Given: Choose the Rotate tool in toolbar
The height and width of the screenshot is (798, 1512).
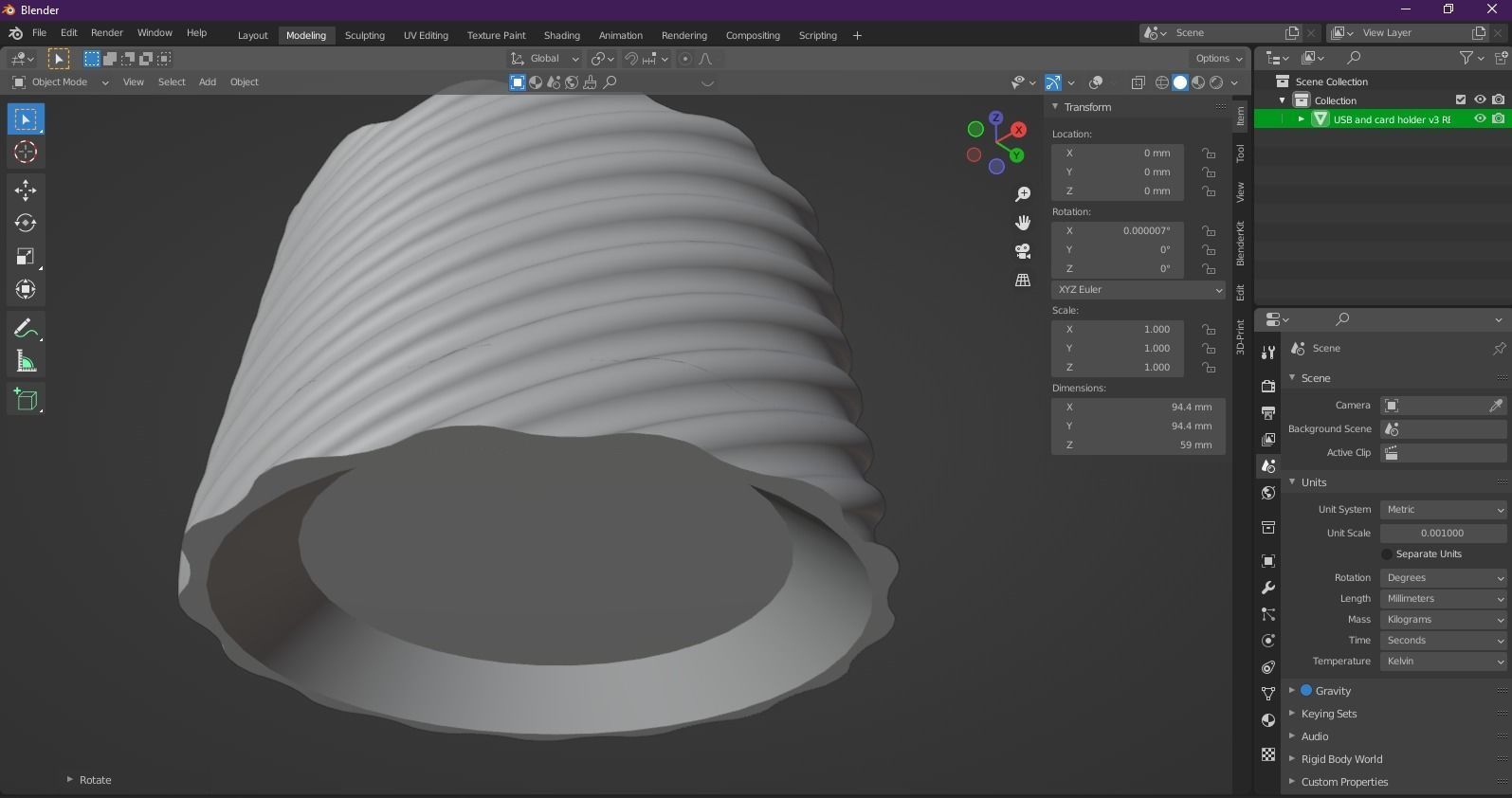Looking at the screenshot, I should tap(26, 224).
